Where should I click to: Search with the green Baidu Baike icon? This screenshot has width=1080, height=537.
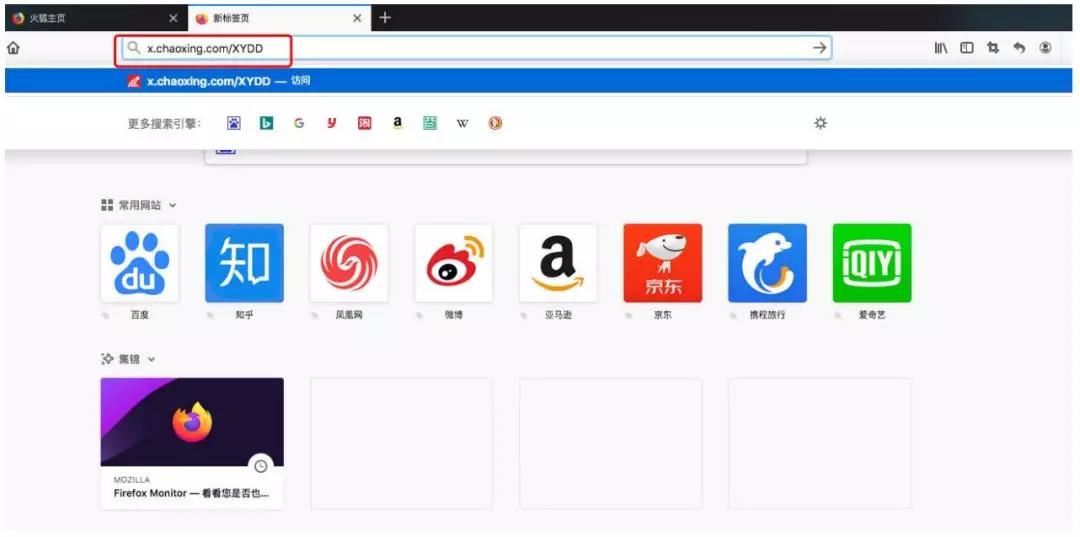coord(430,123)
